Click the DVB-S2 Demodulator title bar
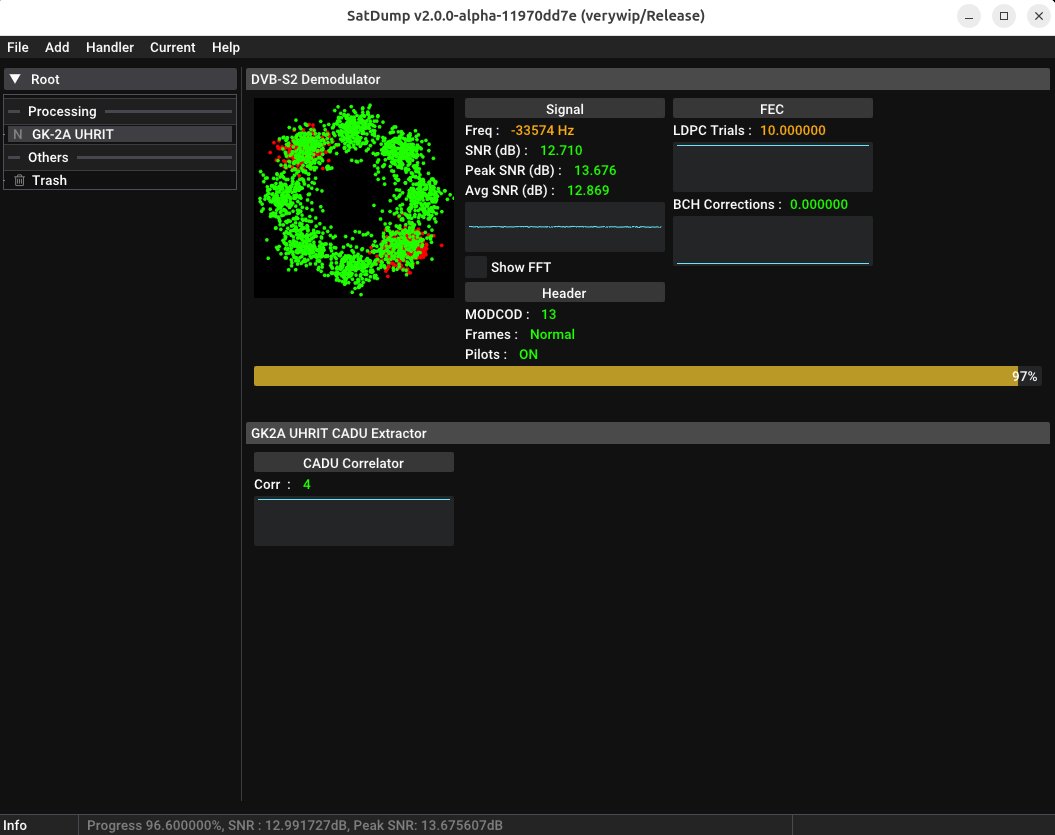The width and height of the screenshot is (1055, 835). click(647, 79)
